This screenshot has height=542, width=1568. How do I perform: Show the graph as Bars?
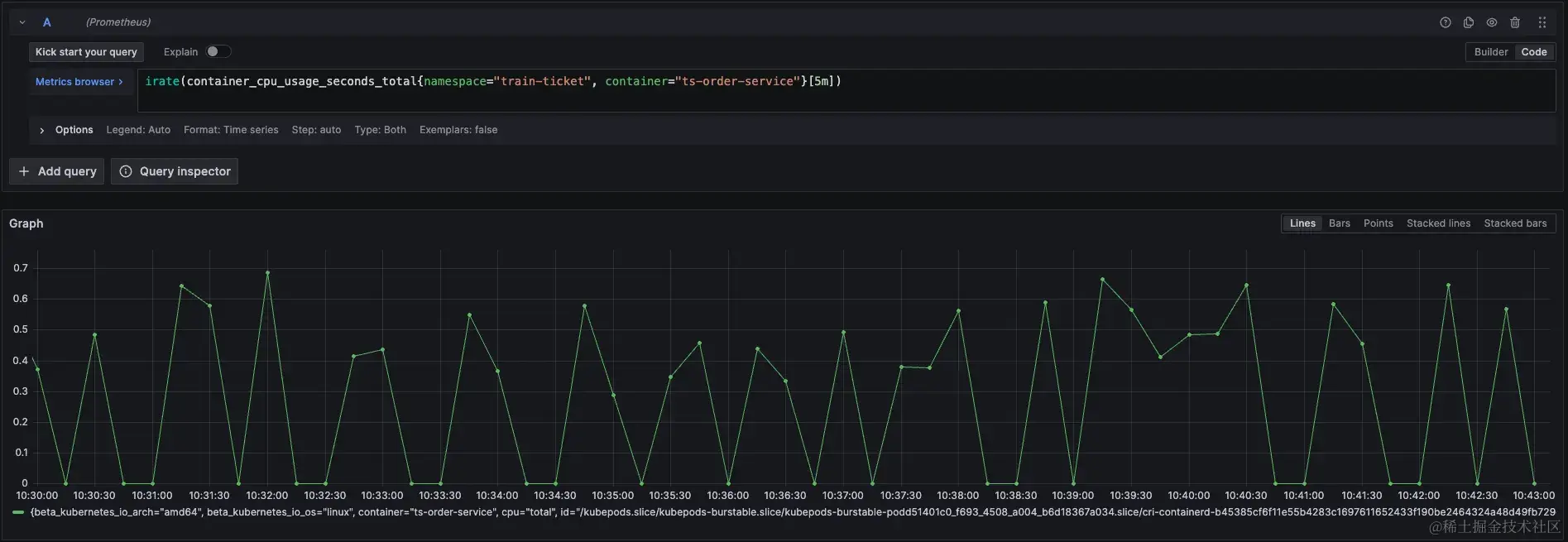(1339, 223)
